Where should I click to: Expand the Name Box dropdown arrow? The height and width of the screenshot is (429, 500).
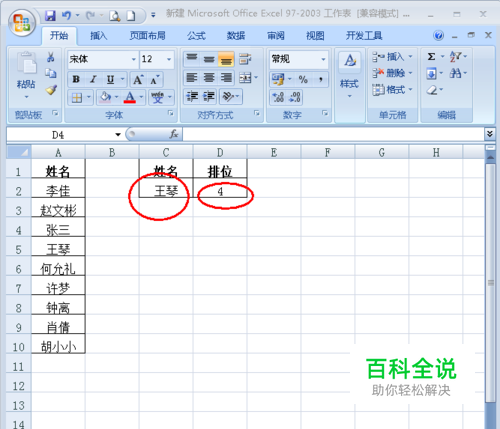(x=118, y=135)
